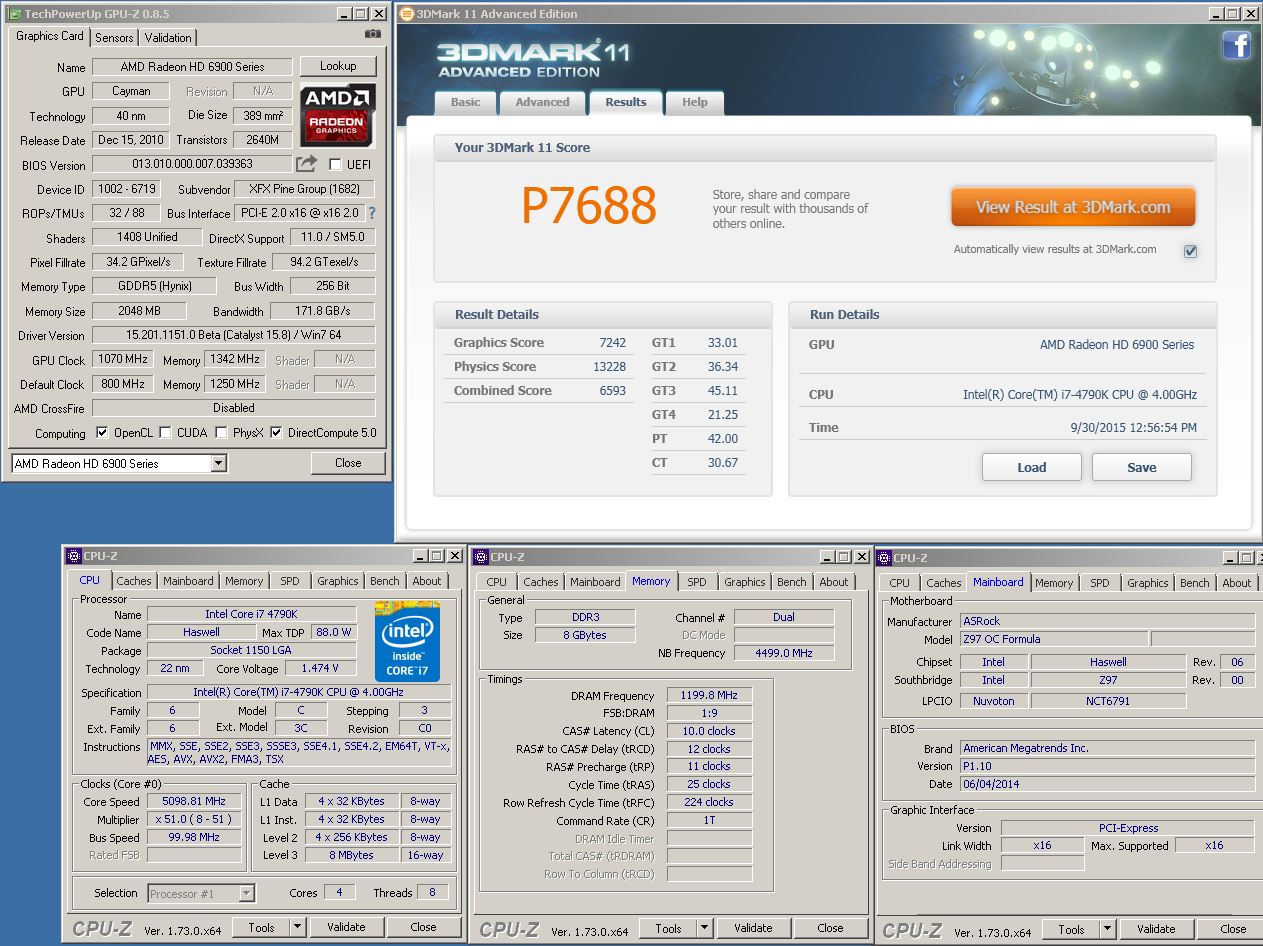Uncheck automatically view results at 3DMark.com
Screen dimensions: 1263x946
[1190, 251]
